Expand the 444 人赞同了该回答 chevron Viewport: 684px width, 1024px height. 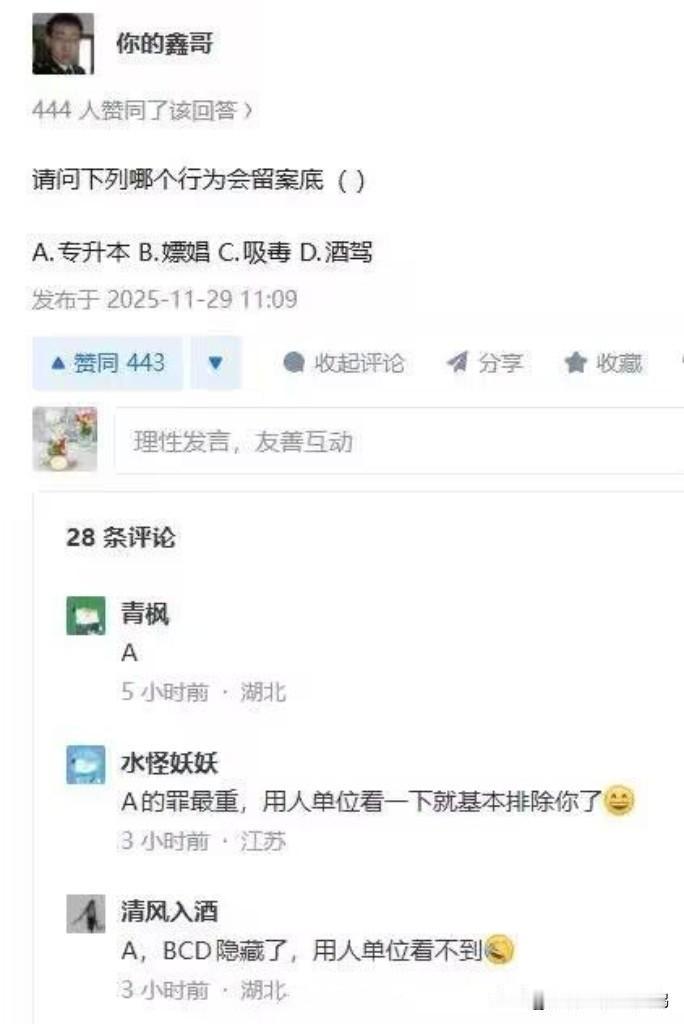[248, 111]
